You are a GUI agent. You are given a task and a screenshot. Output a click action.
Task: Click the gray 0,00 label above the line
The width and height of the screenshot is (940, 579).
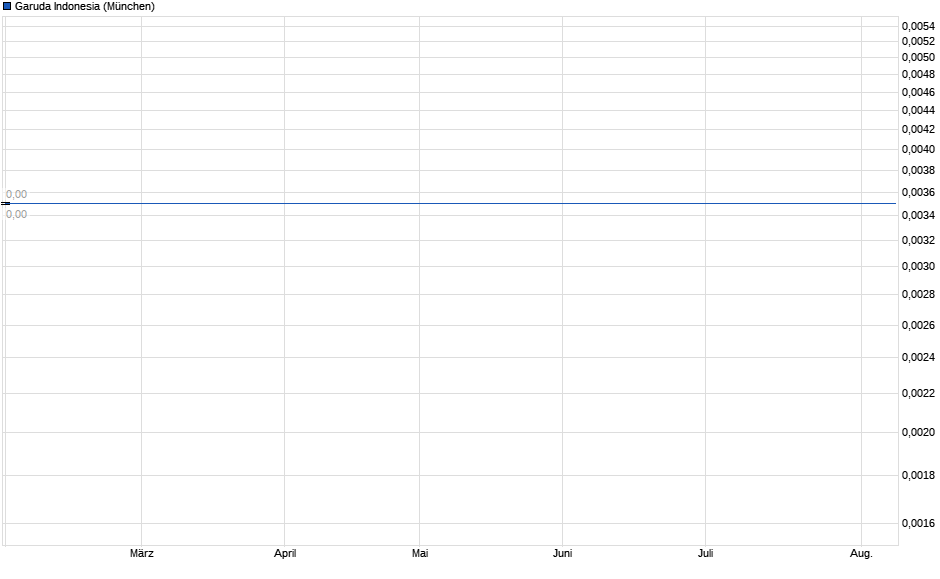16,194
